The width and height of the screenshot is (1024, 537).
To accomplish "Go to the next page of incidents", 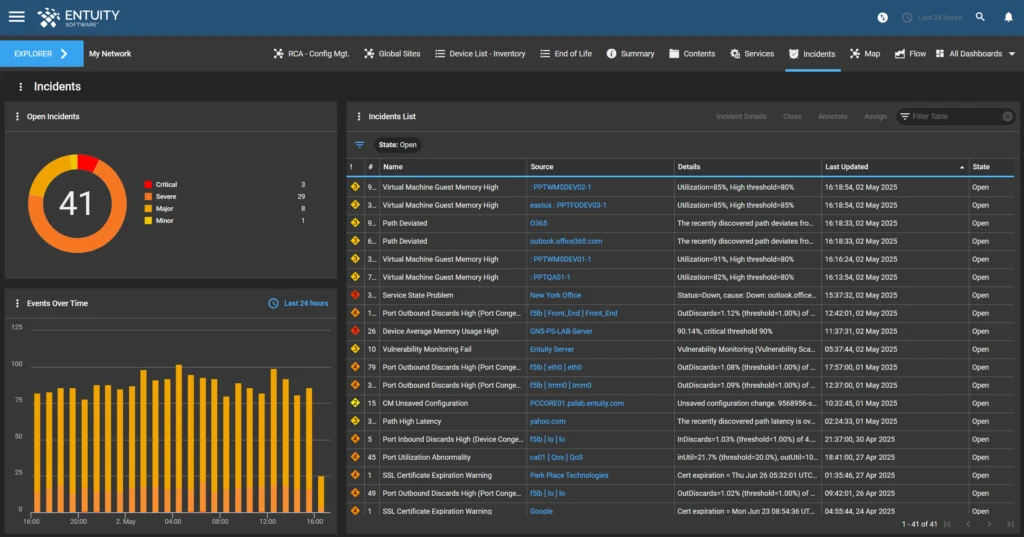I will pyautogui.click(x=989, y=524).
